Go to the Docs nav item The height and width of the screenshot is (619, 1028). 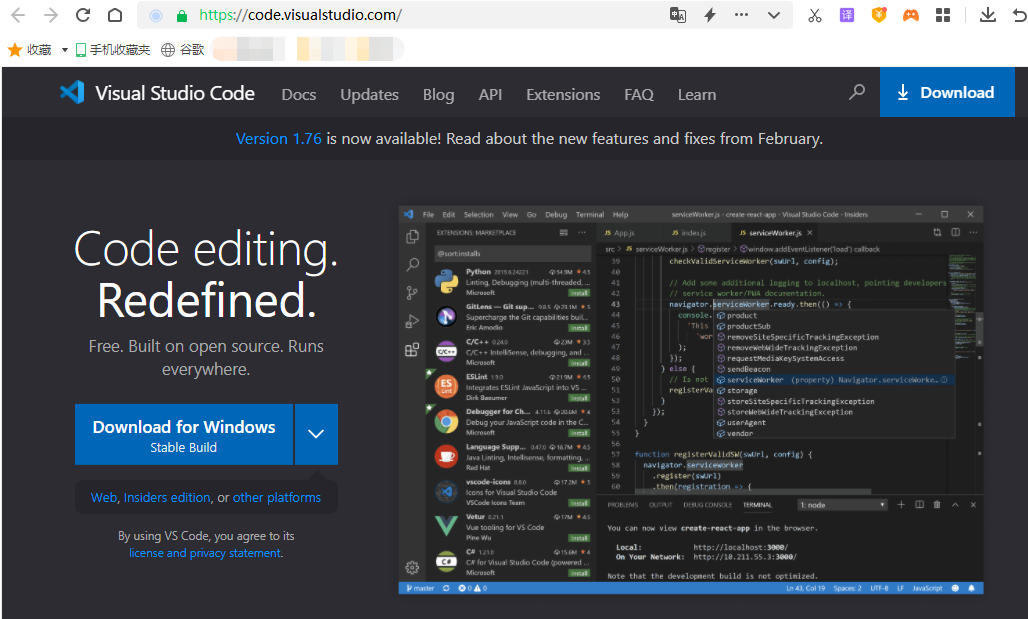[x=299, y=94]
